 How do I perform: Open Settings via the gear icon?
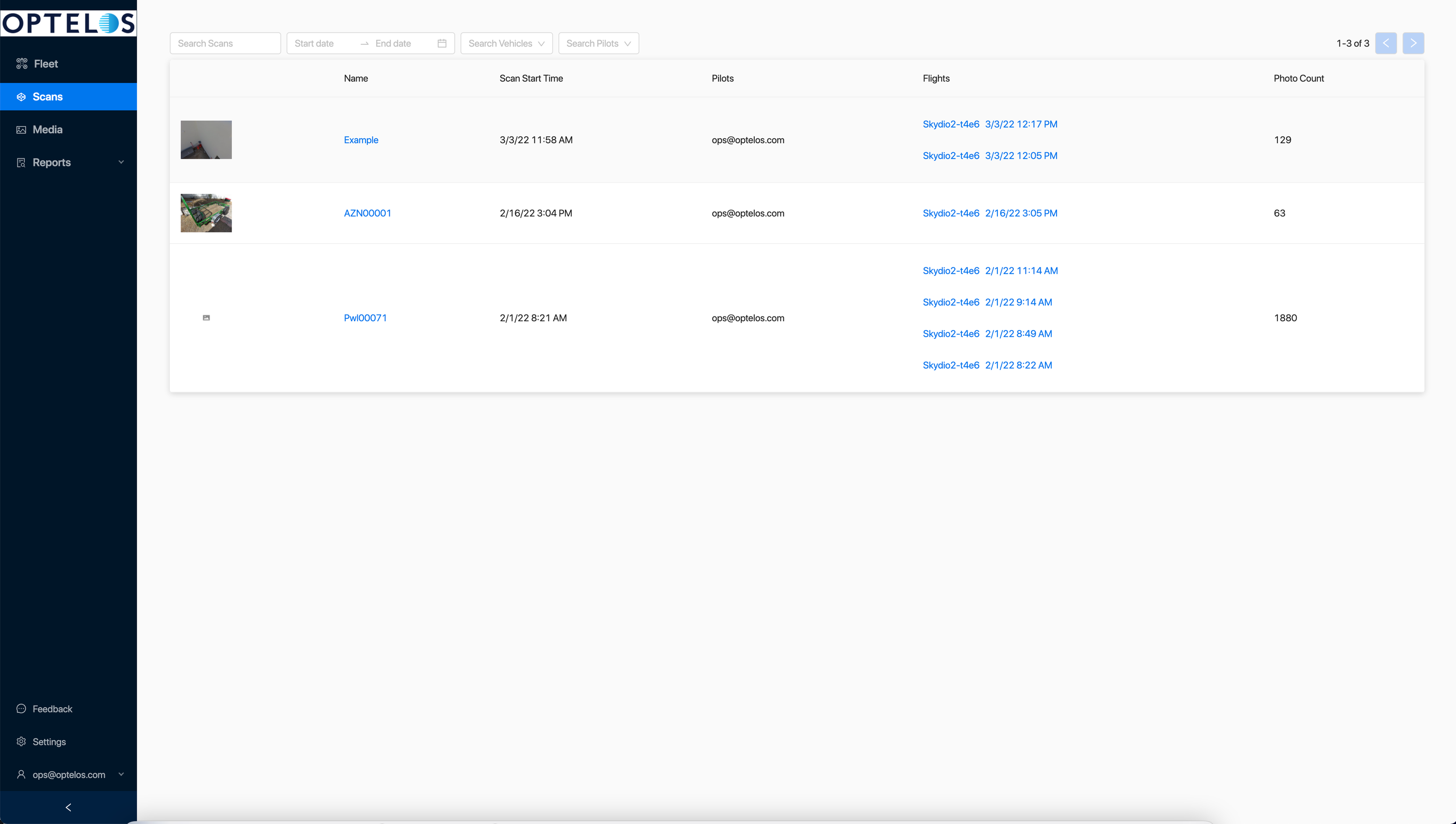[21, 742]
